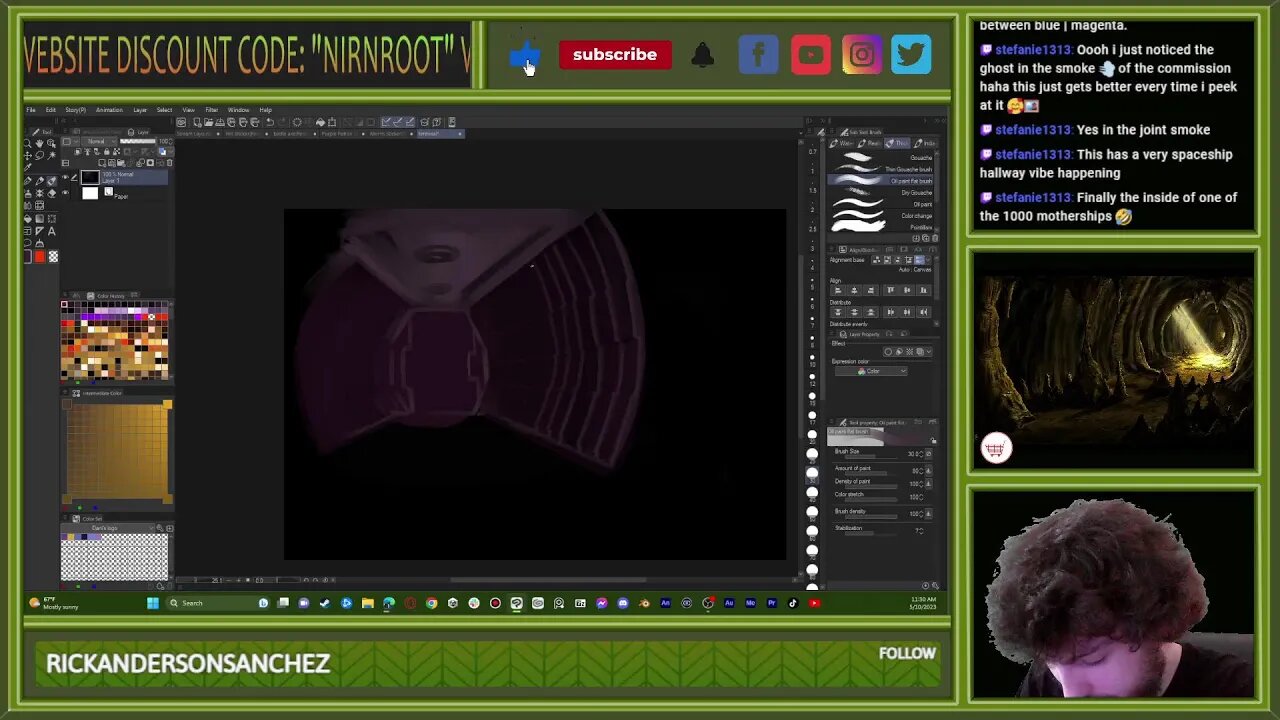This screenshot has width=1280, height=720.
Task: Toggle snap to ruler icon in command bar
Action: 386,122
